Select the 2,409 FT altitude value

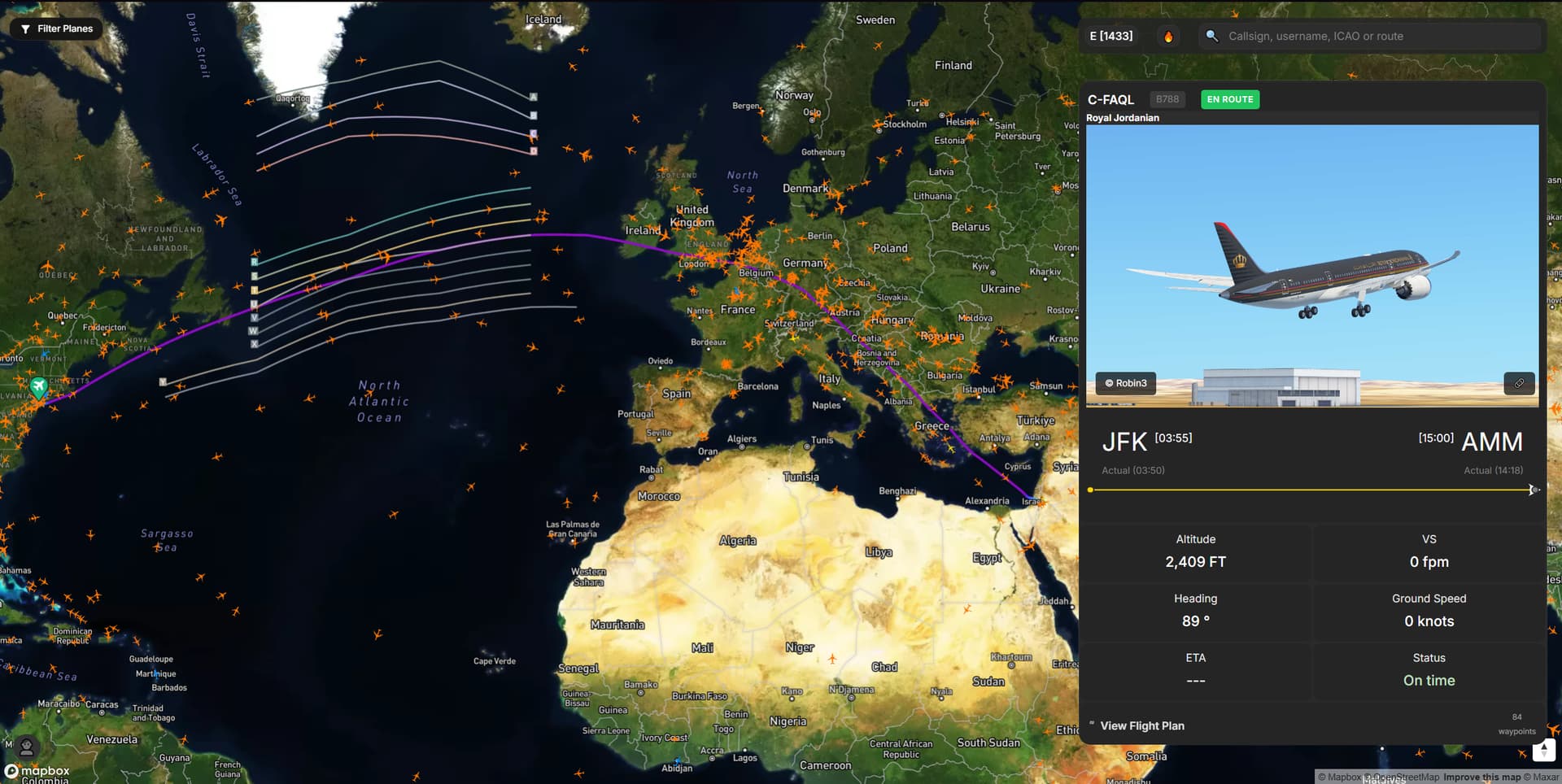pyautogui.click(x=1195, y=562)
